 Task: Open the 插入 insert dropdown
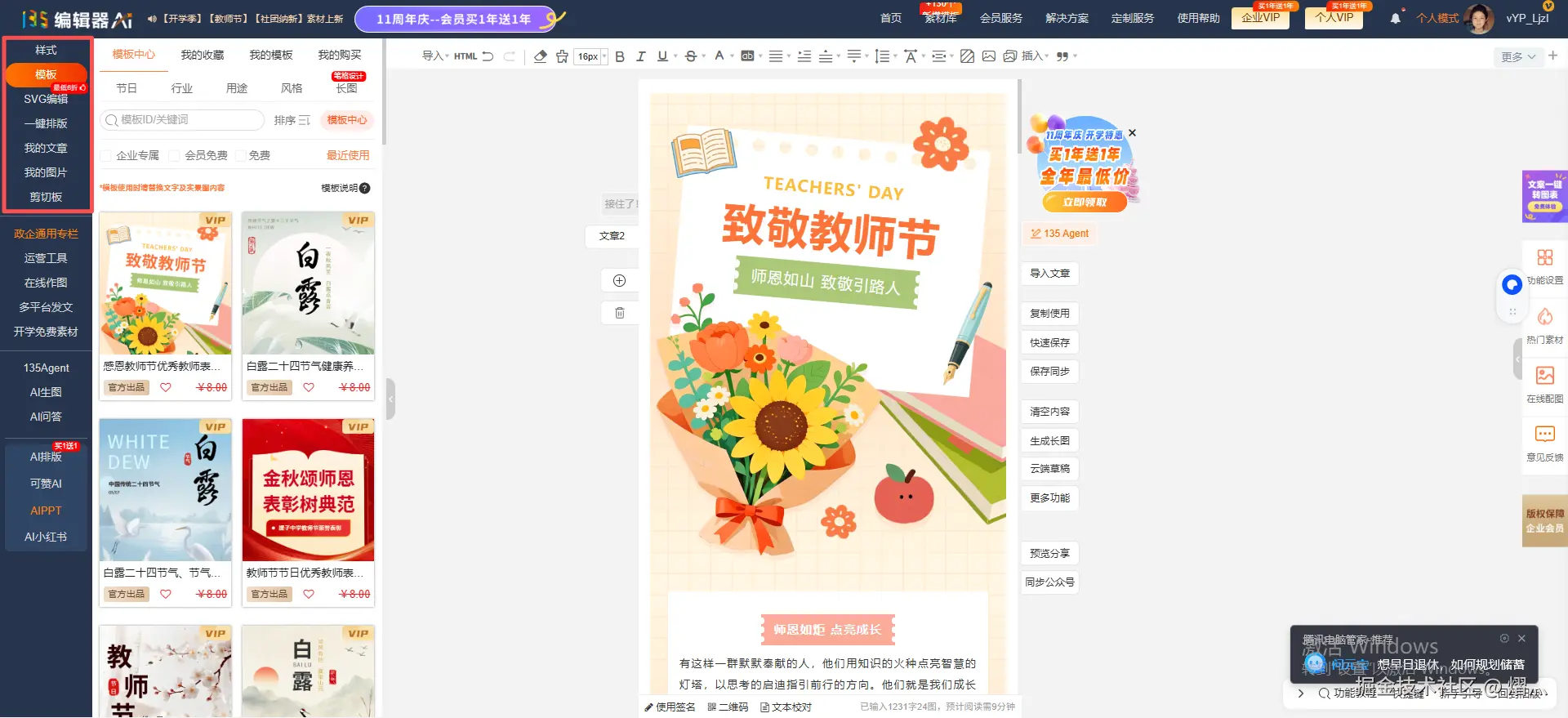1035,56
